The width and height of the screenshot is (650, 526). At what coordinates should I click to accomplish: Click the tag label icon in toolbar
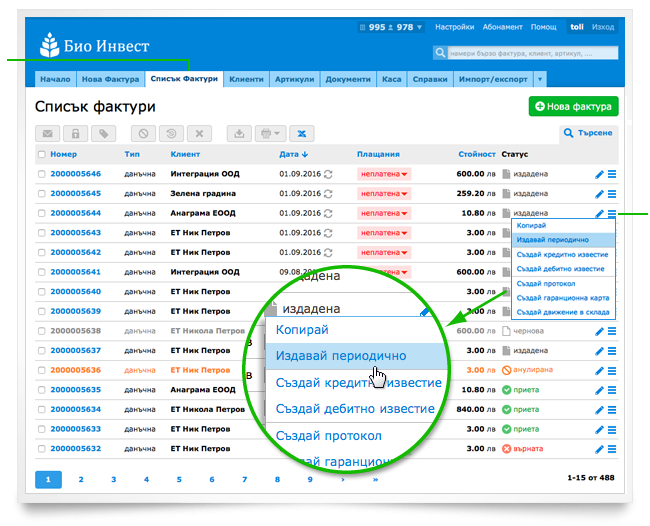[102, 133]
